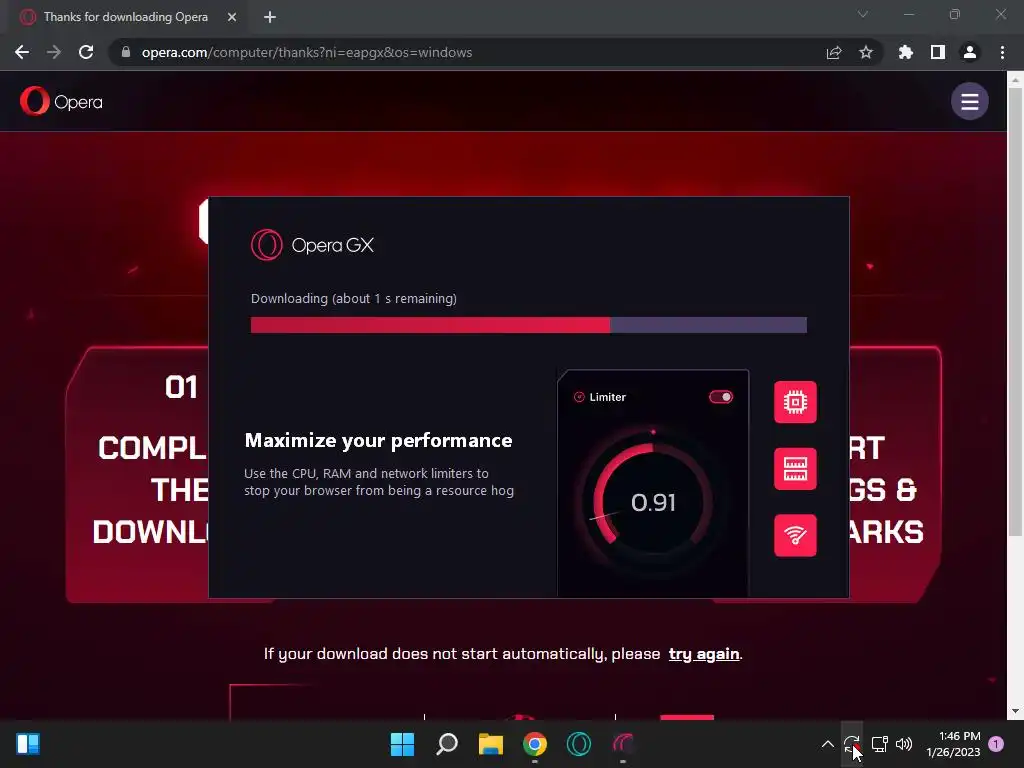Viewport: 1024px width, 768px height.
Task: Open the teal Opera icon in taskbar
Action: (x=579, y=744)
